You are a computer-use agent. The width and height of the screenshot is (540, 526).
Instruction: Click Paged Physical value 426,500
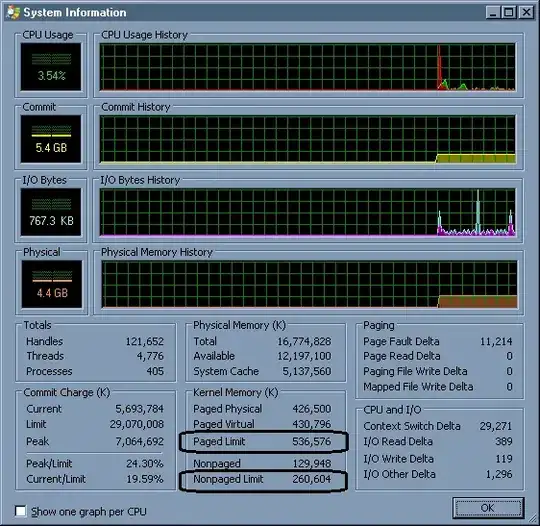pos(312,409)
